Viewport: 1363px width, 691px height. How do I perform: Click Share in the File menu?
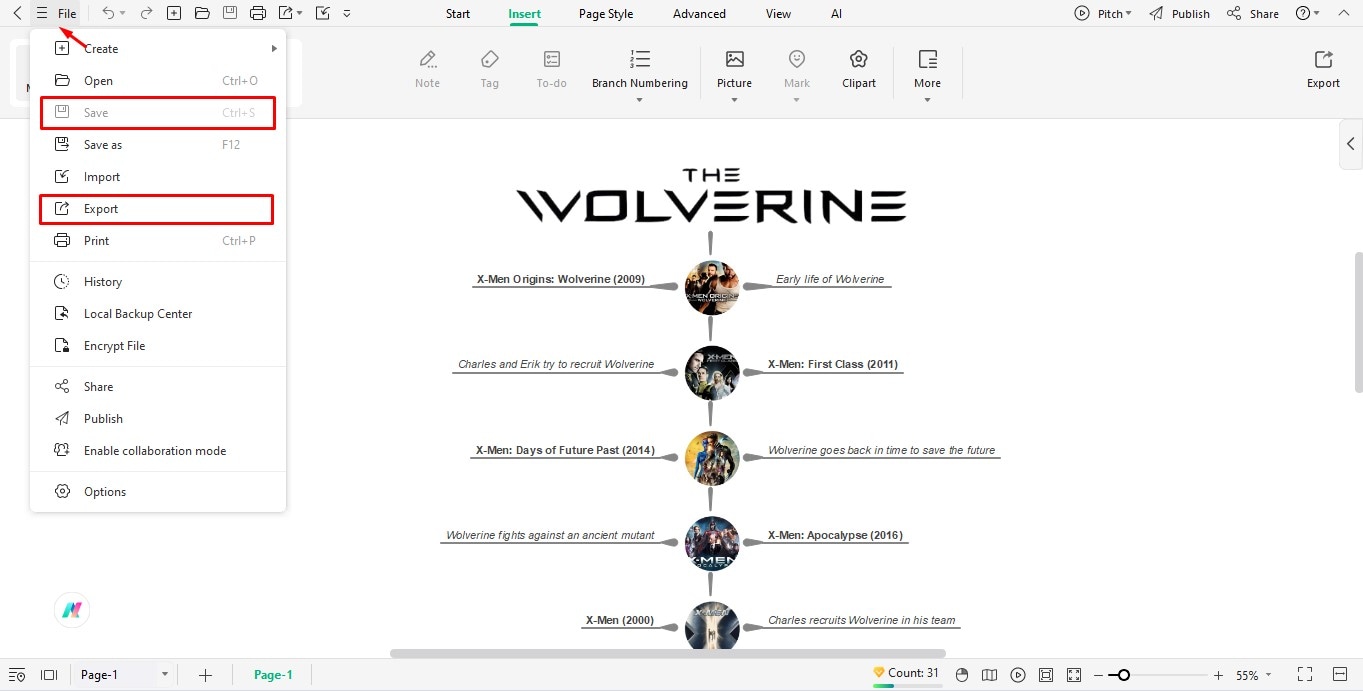pos(158,387)
